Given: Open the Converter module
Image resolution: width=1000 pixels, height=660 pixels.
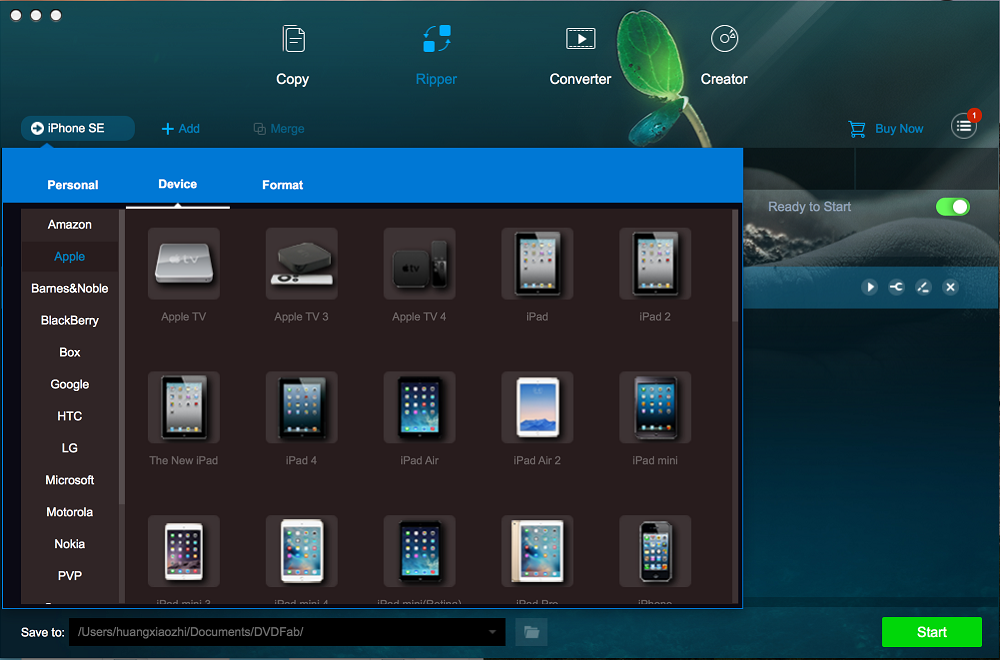Looking at the screenshot, I should pyautogui.click(x=580, y=55).
